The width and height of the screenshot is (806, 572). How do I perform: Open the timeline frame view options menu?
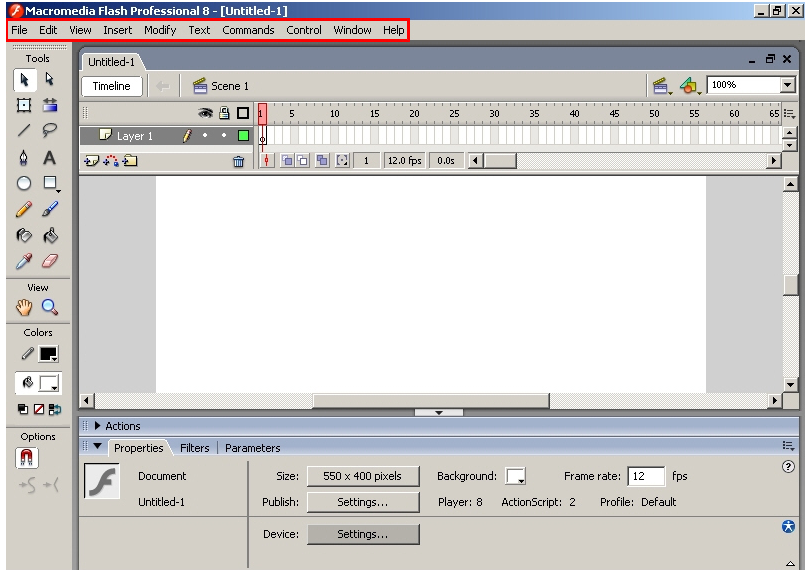[x=789, y=114]
